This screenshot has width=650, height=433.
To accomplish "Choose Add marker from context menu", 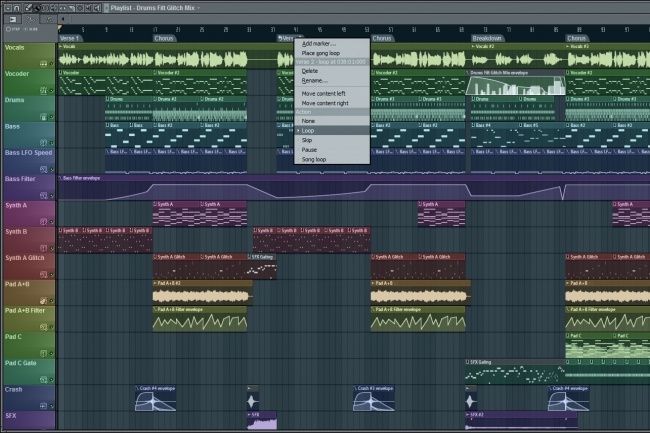I will [332, 44].
